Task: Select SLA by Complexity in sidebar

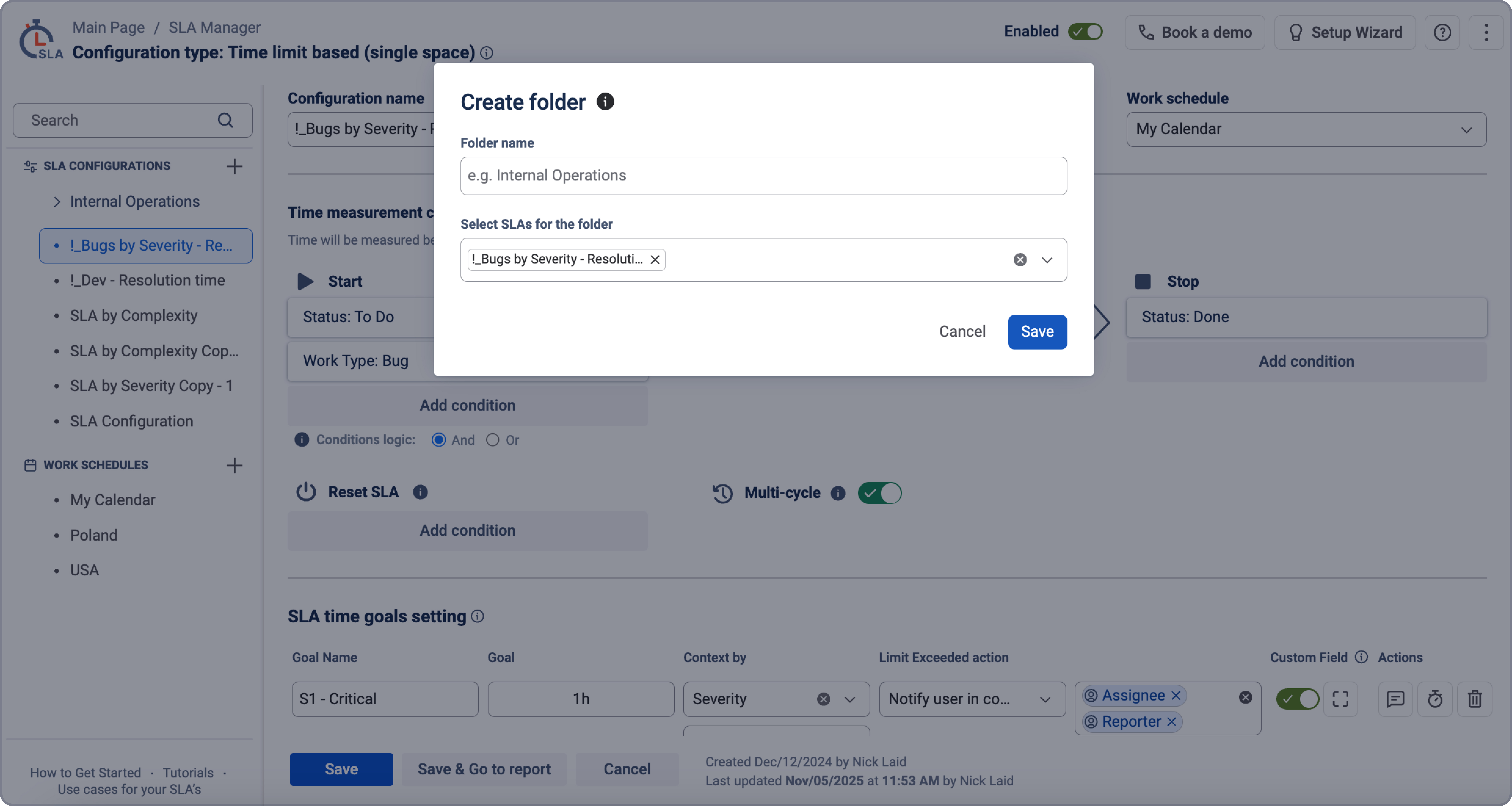Action: click(133, 316)
